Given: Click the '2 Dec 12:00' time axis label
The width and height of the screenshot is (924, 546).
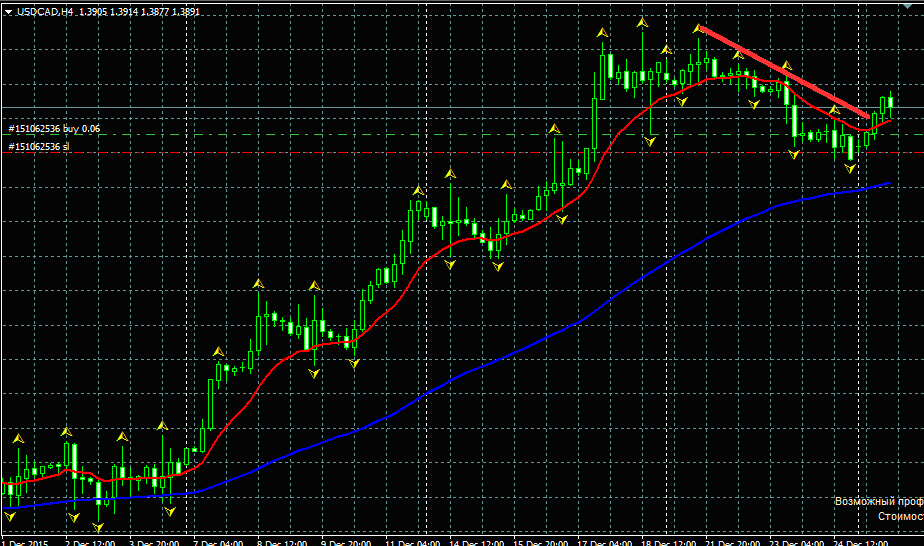Looking at the screenshot, I should [90, 542].
